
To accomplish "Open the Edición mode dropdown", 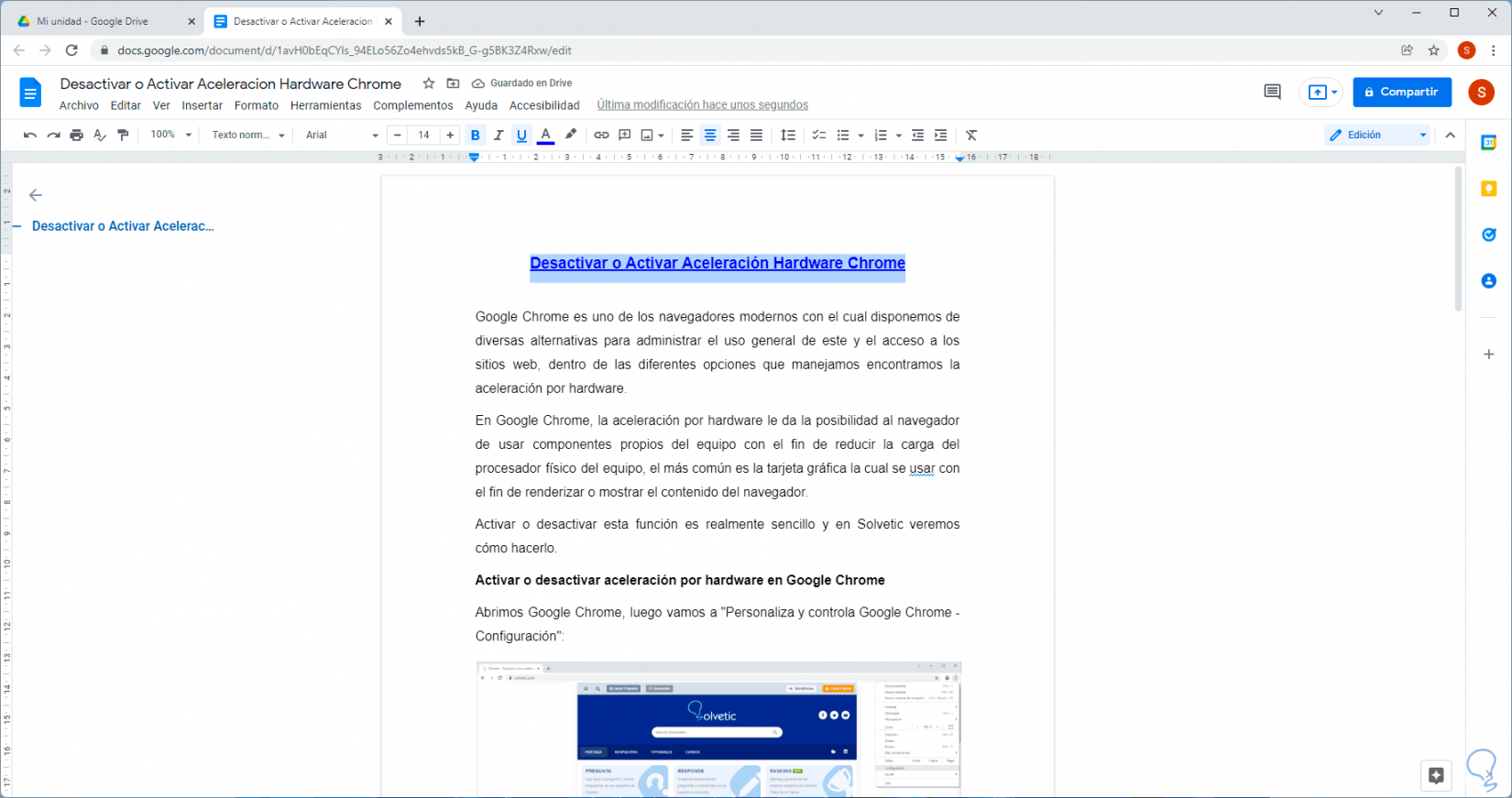I will coord(1378,135).
